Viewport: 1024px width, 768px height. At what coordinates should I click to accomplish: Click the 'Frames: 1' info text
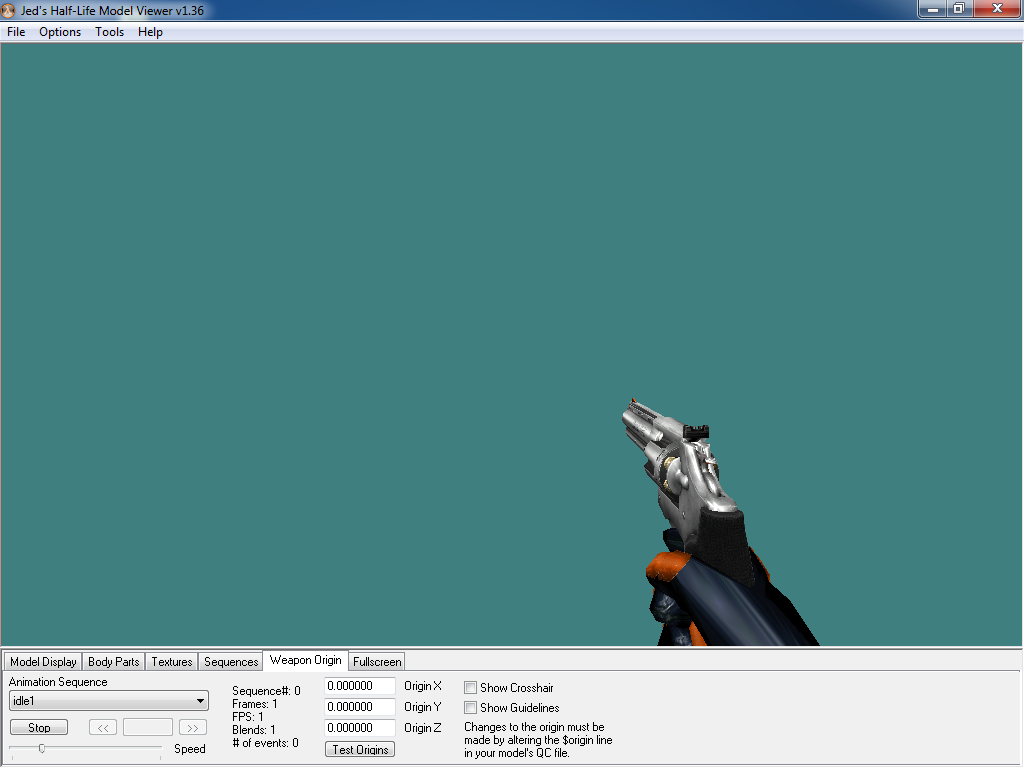(x=255, y=704)
